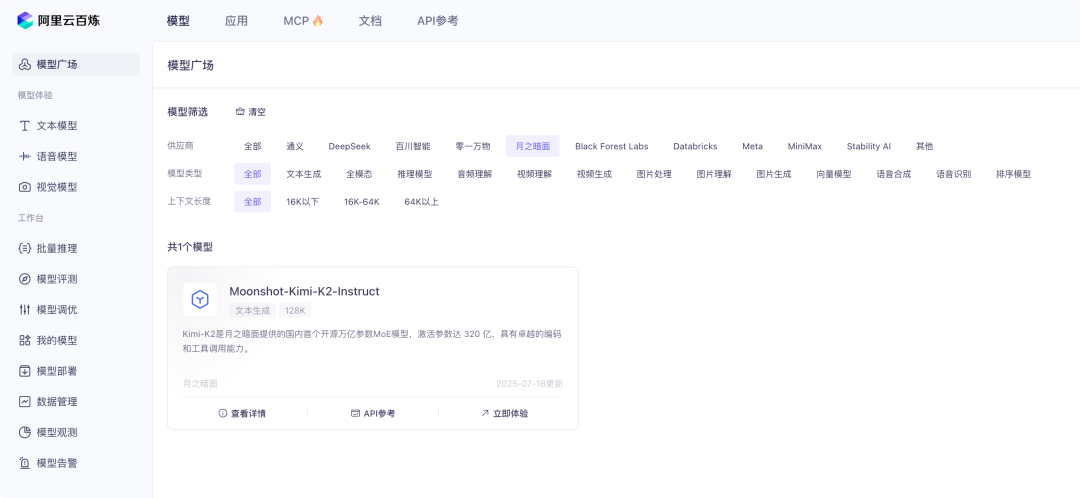Screen dimensions: 1080x498
Task: Click the 模型观测 pie chart icon
Action: click(25, 433)
